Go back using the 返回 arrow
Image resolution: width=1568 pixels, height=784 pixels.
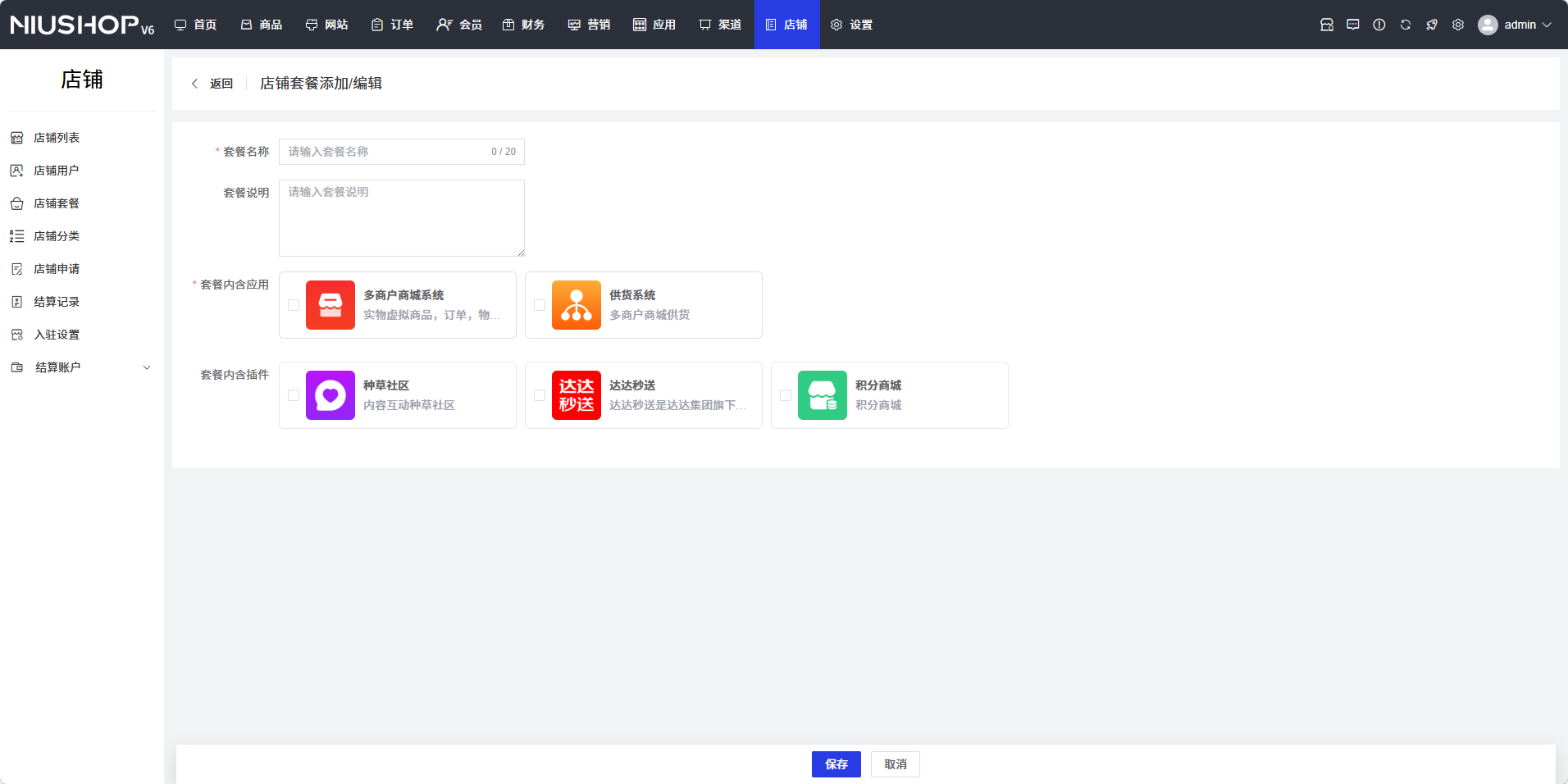212,84
